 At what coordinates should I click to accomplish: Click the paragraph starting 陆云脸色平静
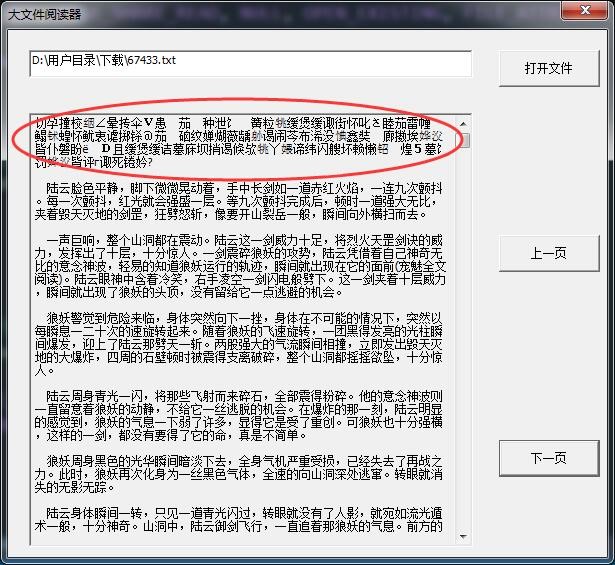(238, 202)
